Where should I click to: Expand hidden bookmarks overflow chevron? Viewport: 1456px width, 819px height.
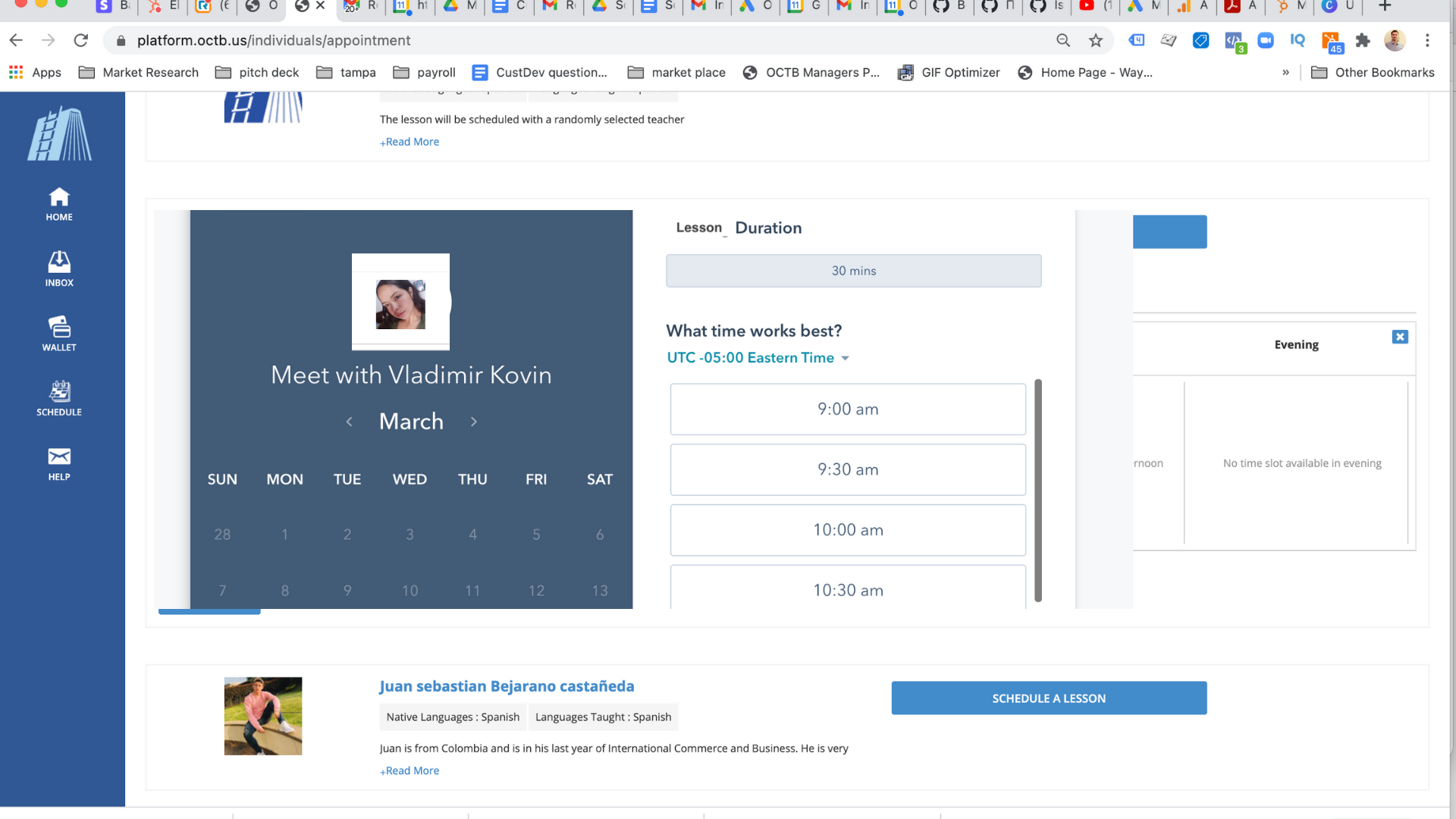(1285, 72)
